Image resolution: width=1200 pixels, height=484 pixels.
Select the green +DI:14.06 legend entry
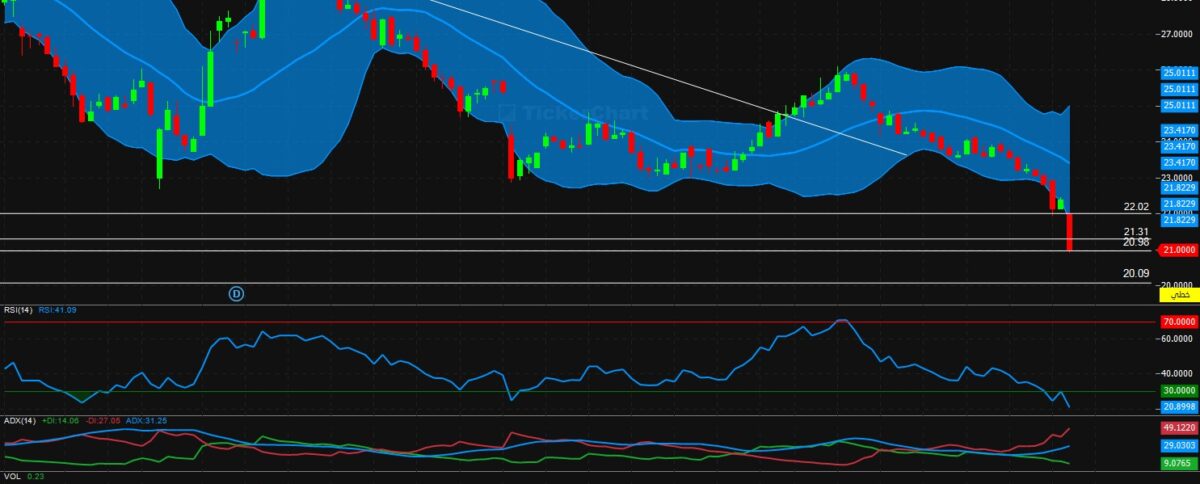[x=62, y=421]
